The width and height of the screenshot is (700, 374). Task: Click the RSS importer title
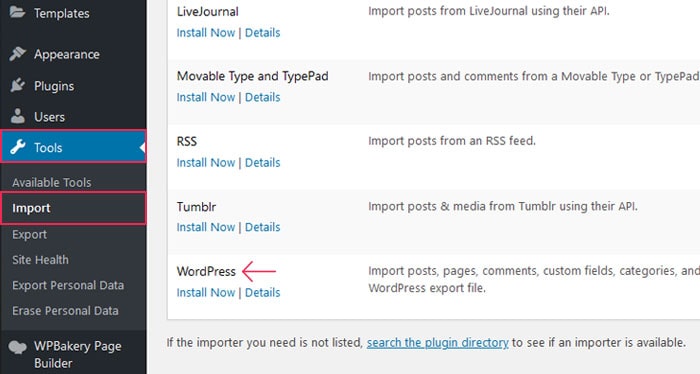click(187, 141)
